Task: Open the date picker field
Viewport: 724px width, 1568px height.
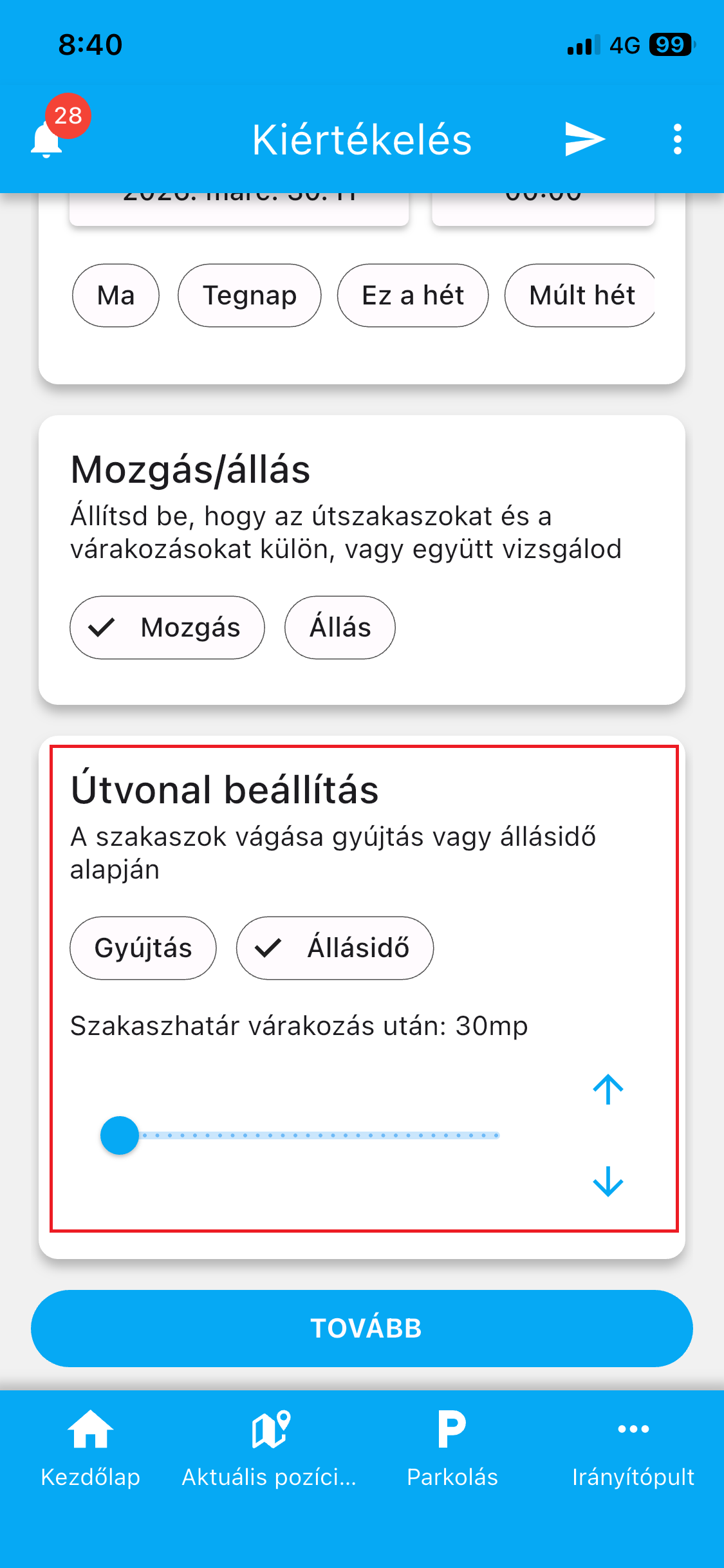Action: pyautogui.click(x=239, y=208)
